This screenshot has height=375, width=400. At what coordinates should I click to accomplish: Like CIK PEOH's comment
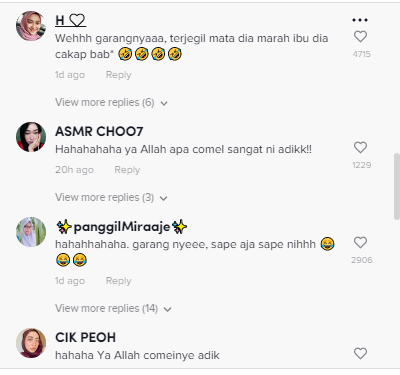(x=360, y=354)
